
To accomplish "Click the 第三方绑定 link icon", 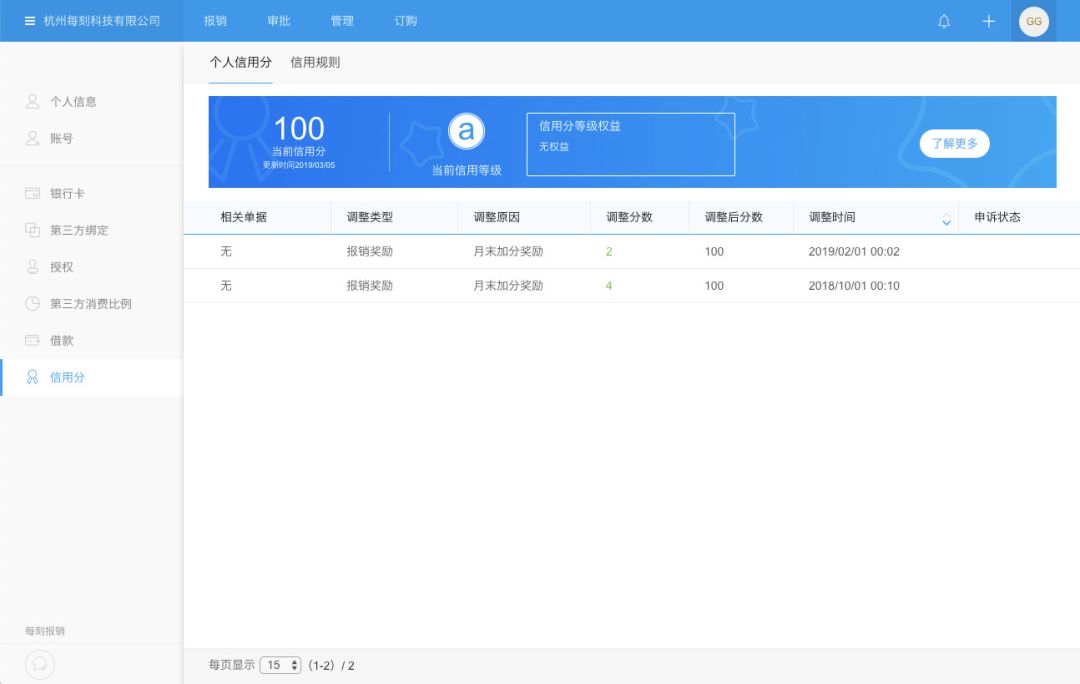I will (32, 230).
